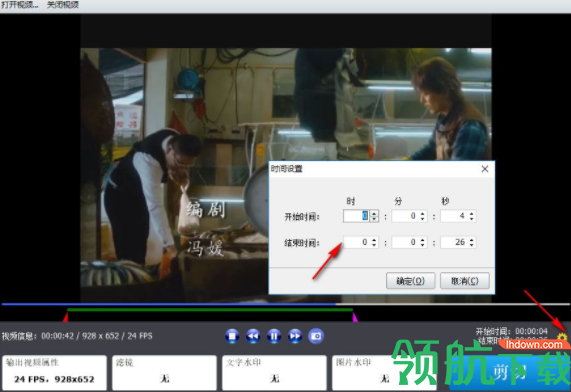Open the 输出视频属性 panel
Image resolution: width=571 pixels, height=392 pixels.
coord(54,373)
